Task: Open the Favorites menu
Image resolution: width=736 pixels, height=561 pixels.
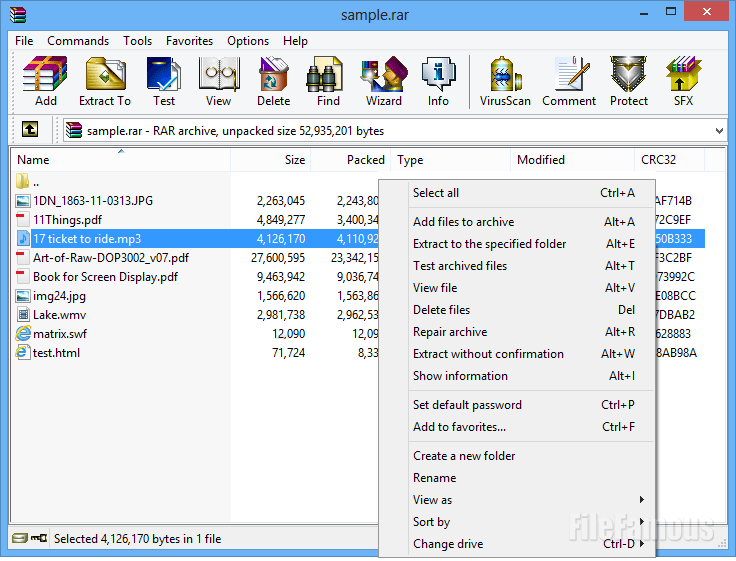Action: [x=189, y=41]
